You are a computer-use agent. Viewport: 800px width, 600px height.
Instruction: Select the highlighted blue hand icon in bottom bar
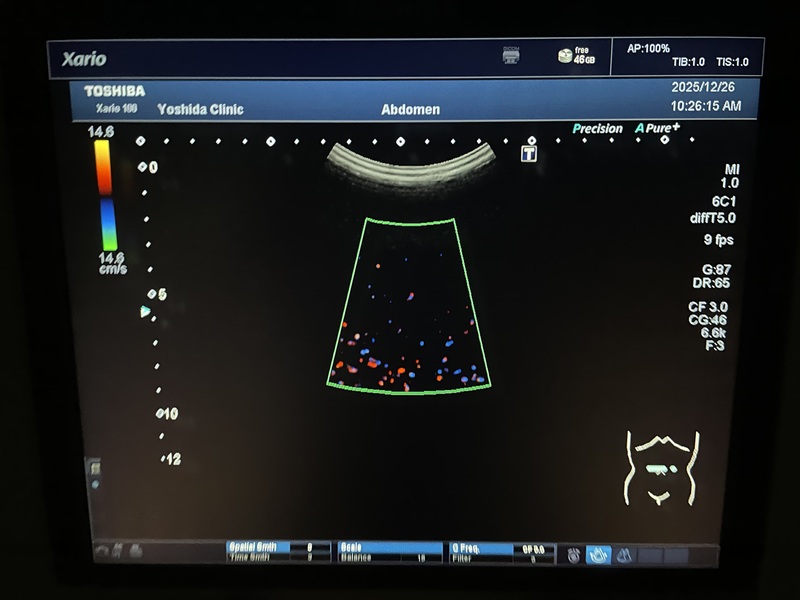click(598, 554)
